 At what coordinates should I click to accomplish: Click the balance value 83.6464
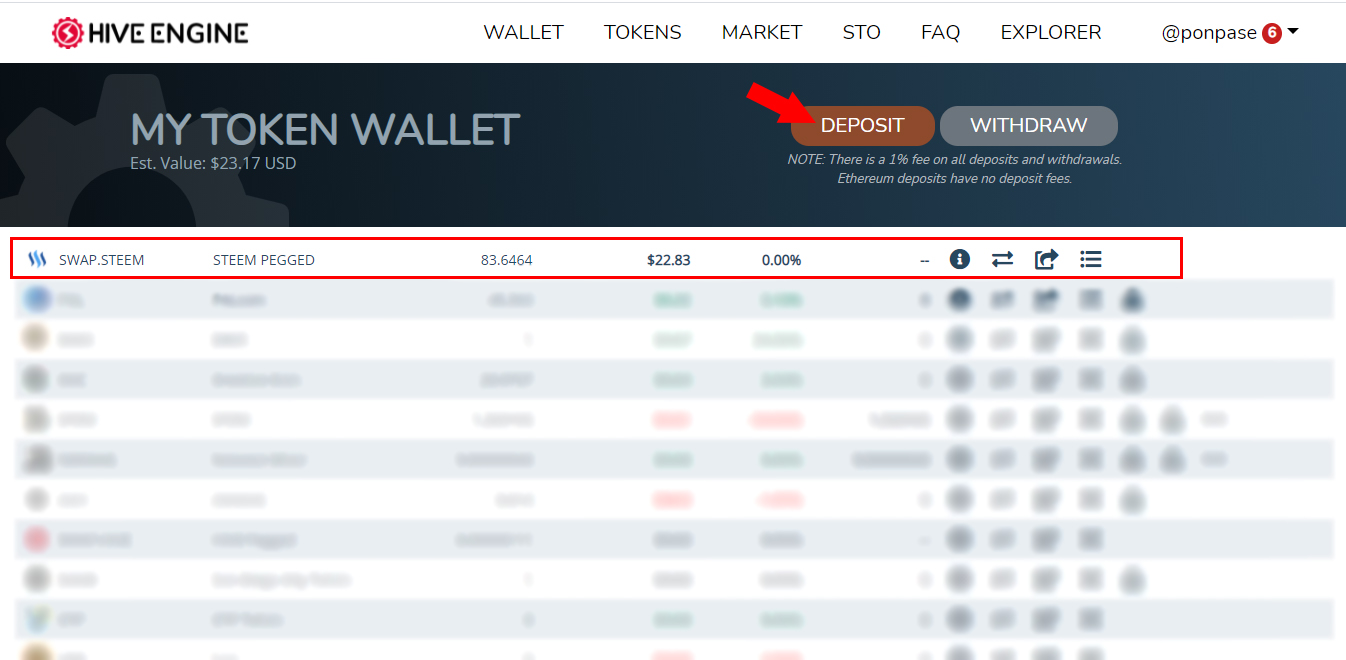click(x=506, y=260)
